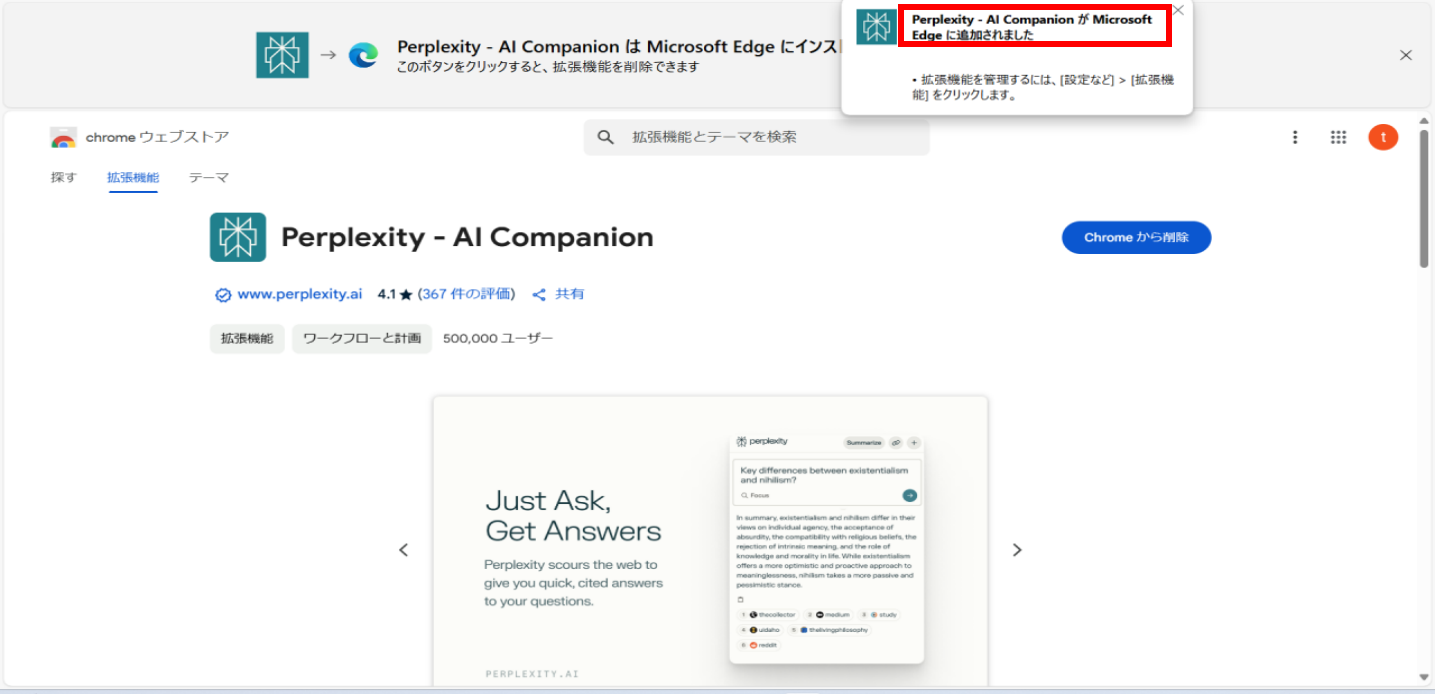The width and height of the screenshot is (1436, 694).
Task: Click the star icon beside the 4.1 rating
Action: click(406, 295)
